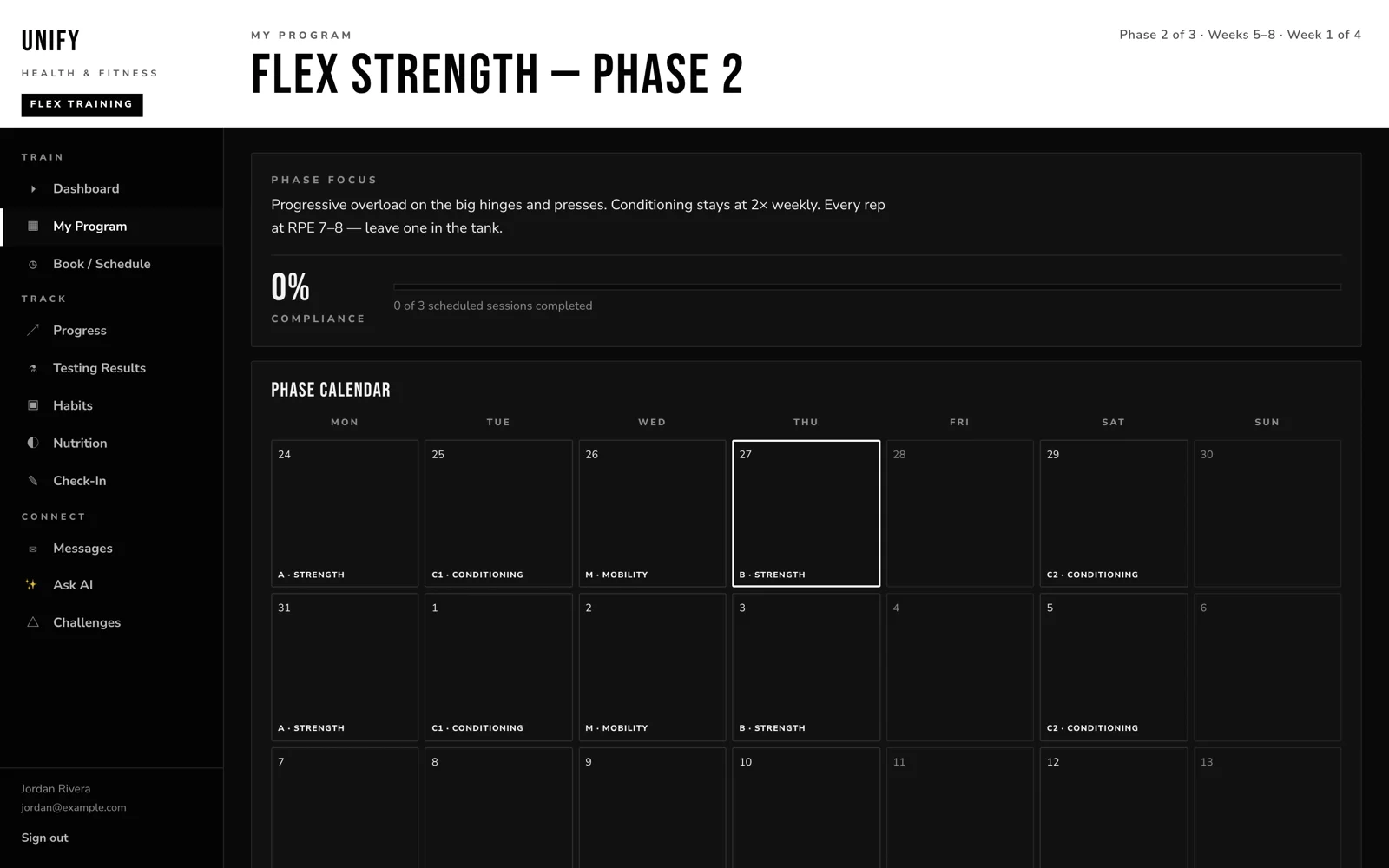The image size is (1389, 868).
Task: Select Thursday 27 B Strength session
Action: pos(806,514)
